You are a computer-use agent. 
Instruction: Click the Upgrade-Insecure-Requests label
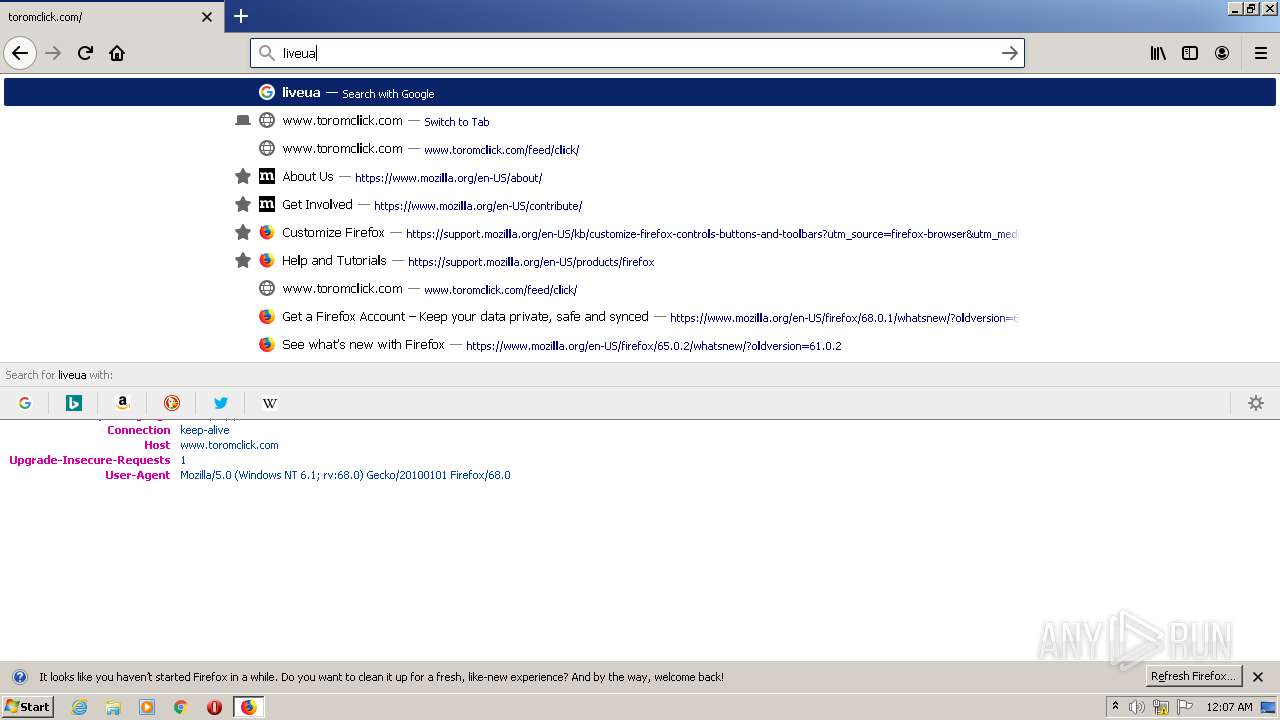pos(90,460)
